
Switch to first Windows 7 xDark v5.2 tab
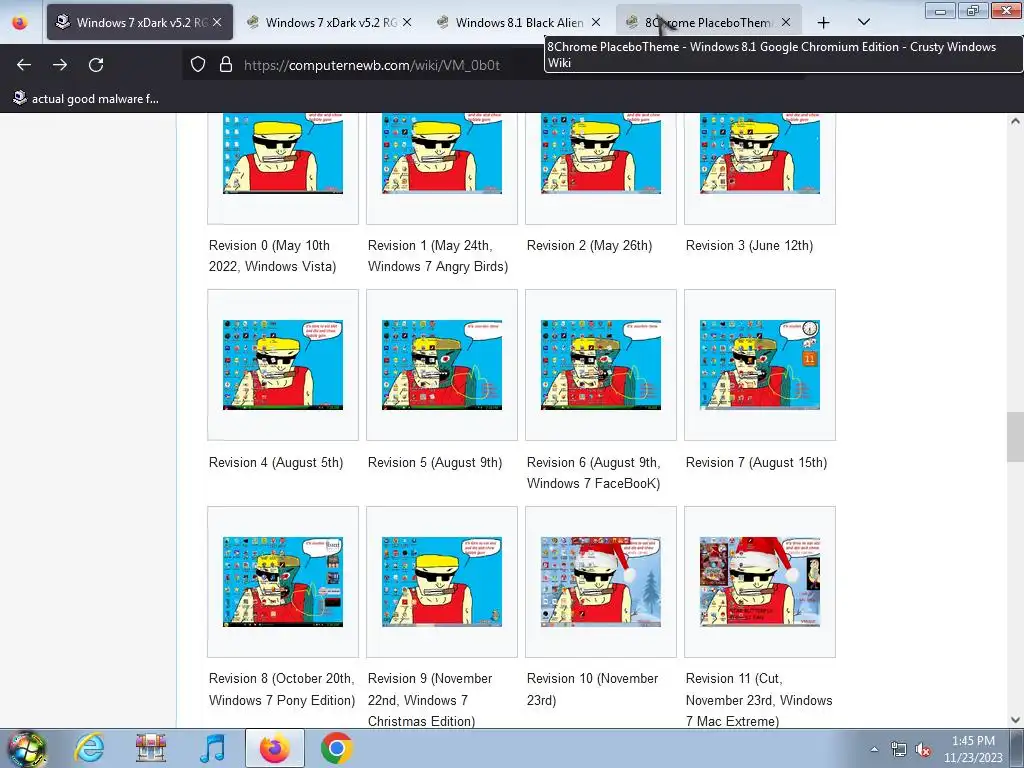140,22
